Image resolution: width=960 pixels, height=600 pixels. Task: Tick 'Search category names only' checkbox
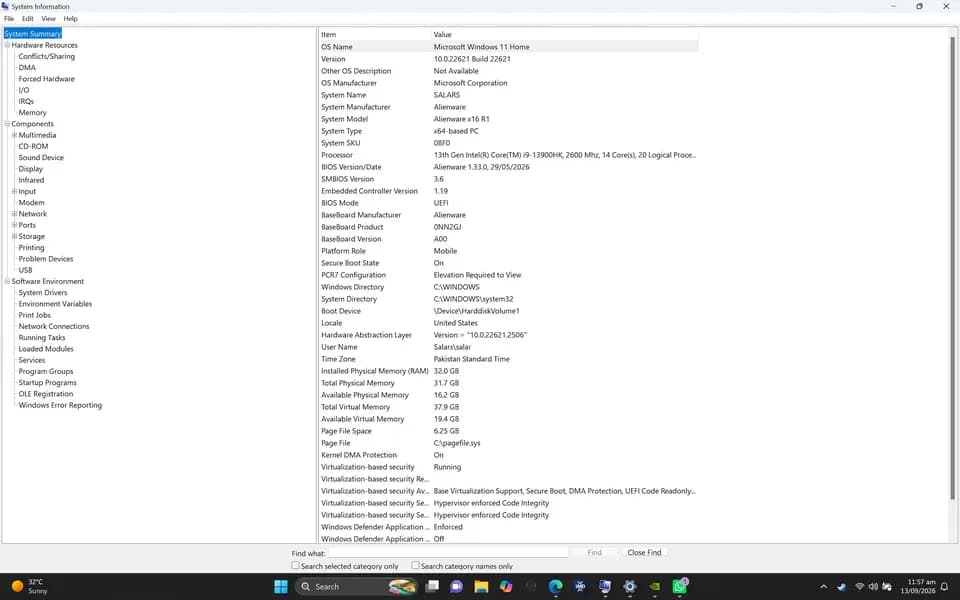click(x=415, y=565)
